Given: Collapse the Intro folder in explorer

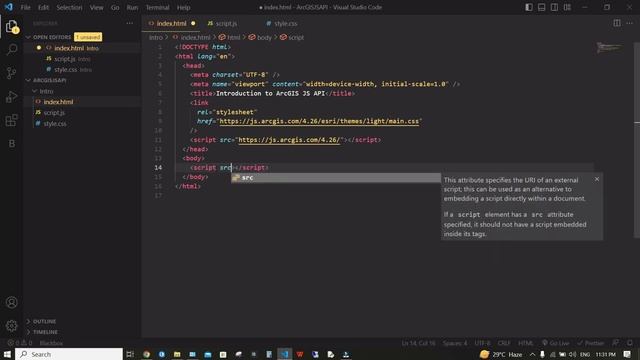Looking at the screenshot, I should (x=46, y=91).
